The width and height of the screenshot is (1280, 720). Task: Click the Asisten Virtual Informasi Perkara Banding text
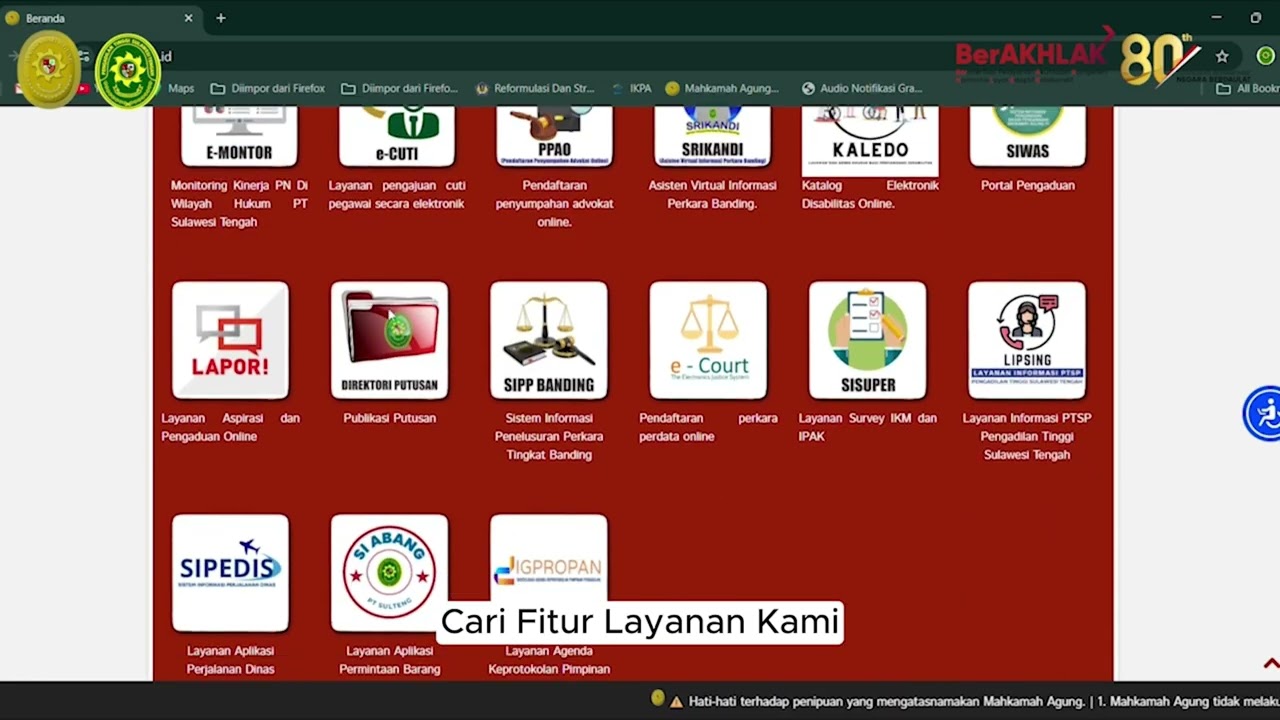(712, 194)
